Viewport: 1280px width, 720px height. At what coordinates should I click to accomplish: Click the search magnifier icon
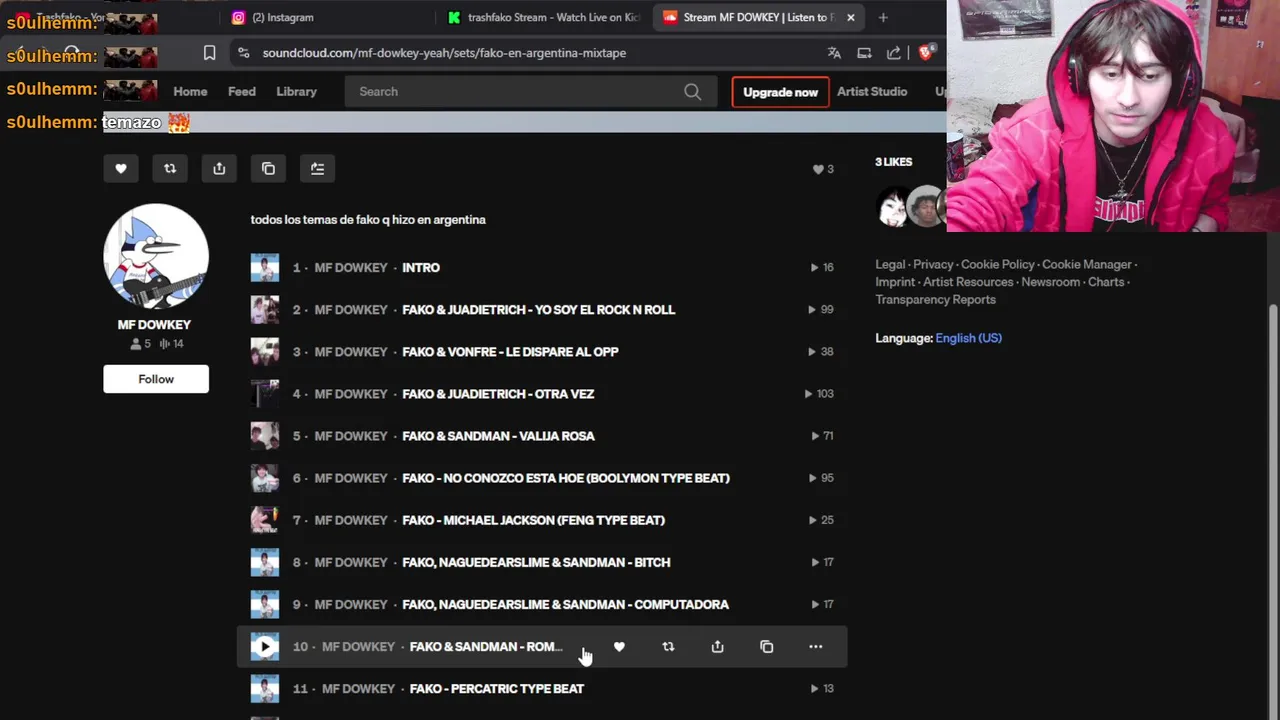click(692, 92)
